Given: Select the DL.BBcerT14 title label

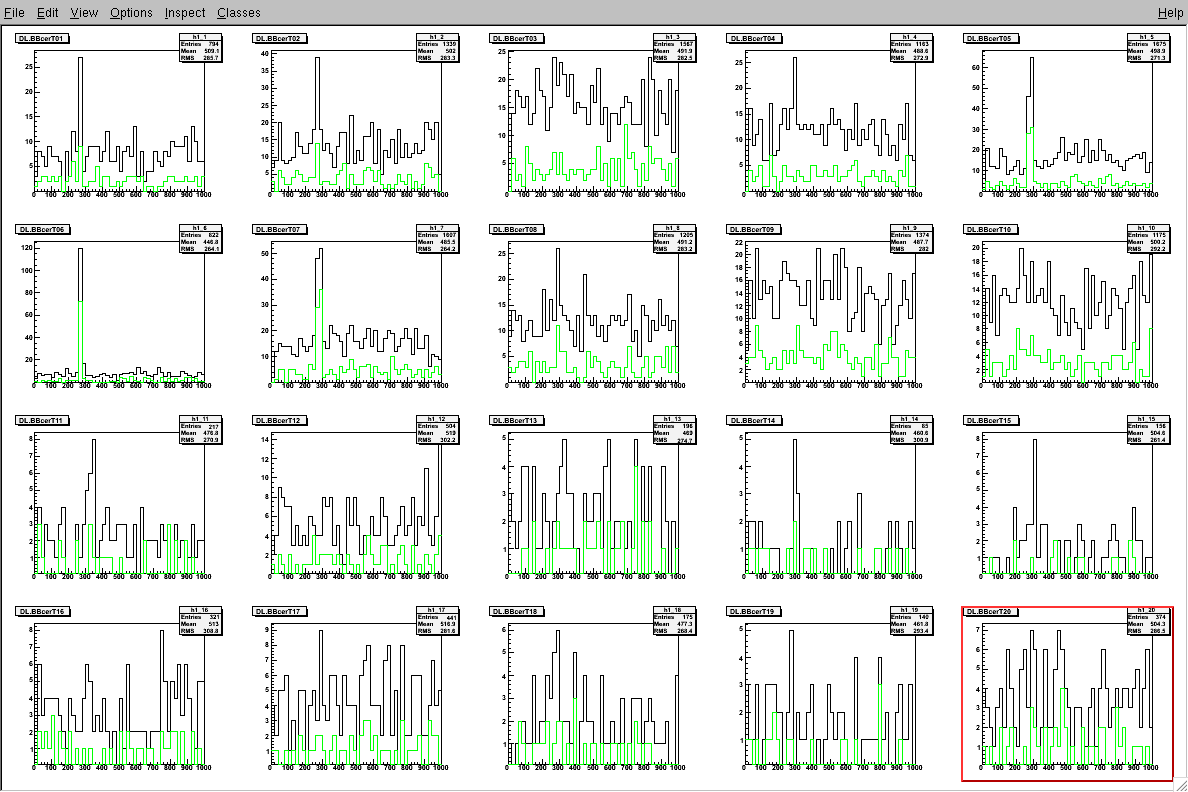Looking at the screenshot, I should click(753, 420).
